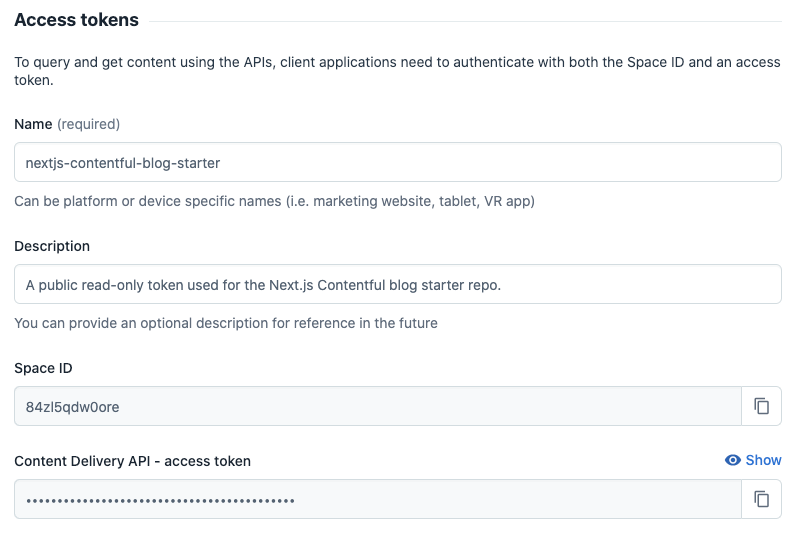This screenshot has height=540, width=800.
Task: Click the Space ID label
Action: pyautogui.click(x=43, y=368)
